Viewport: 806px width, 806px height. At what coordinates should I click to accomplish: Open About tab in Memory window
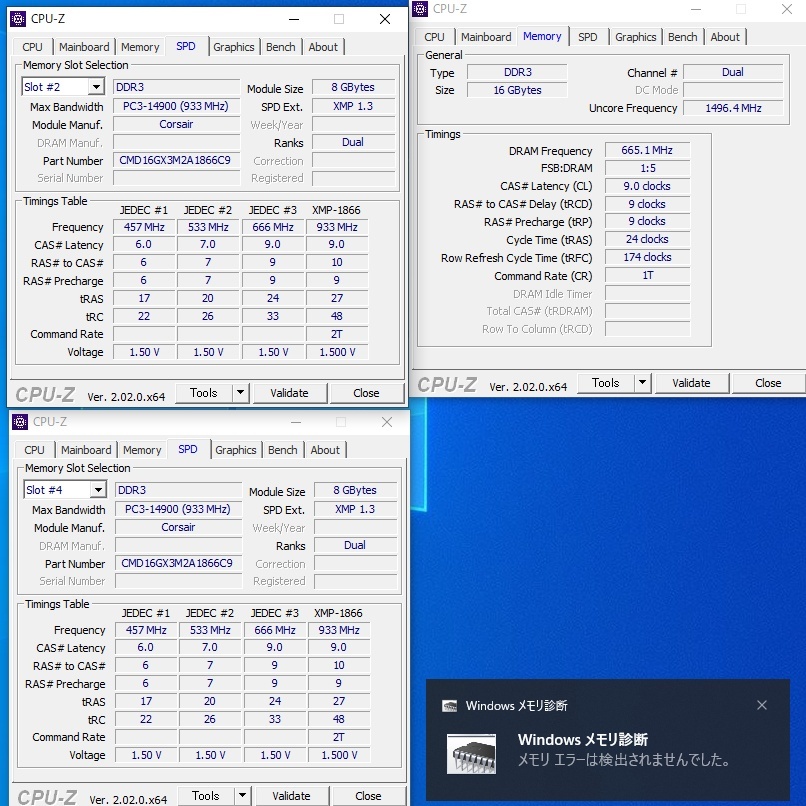click(725, 37)
